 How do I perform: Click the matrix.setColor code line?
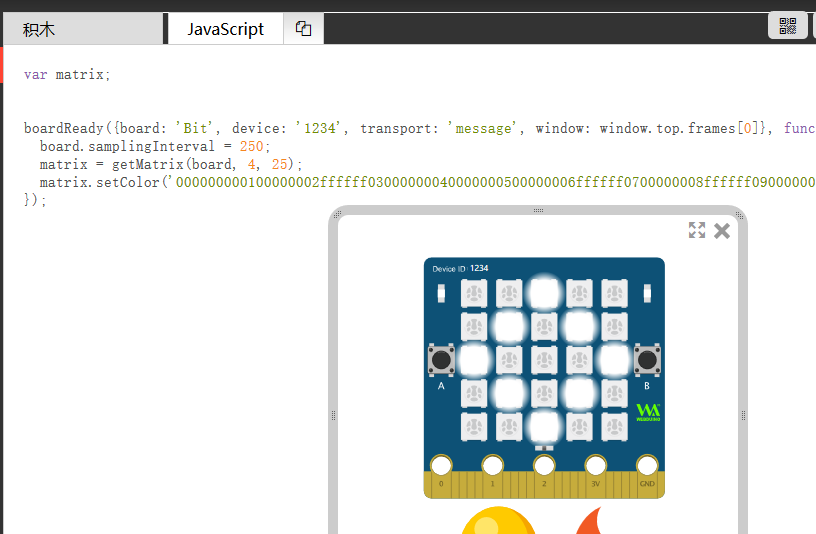point(427,182)
